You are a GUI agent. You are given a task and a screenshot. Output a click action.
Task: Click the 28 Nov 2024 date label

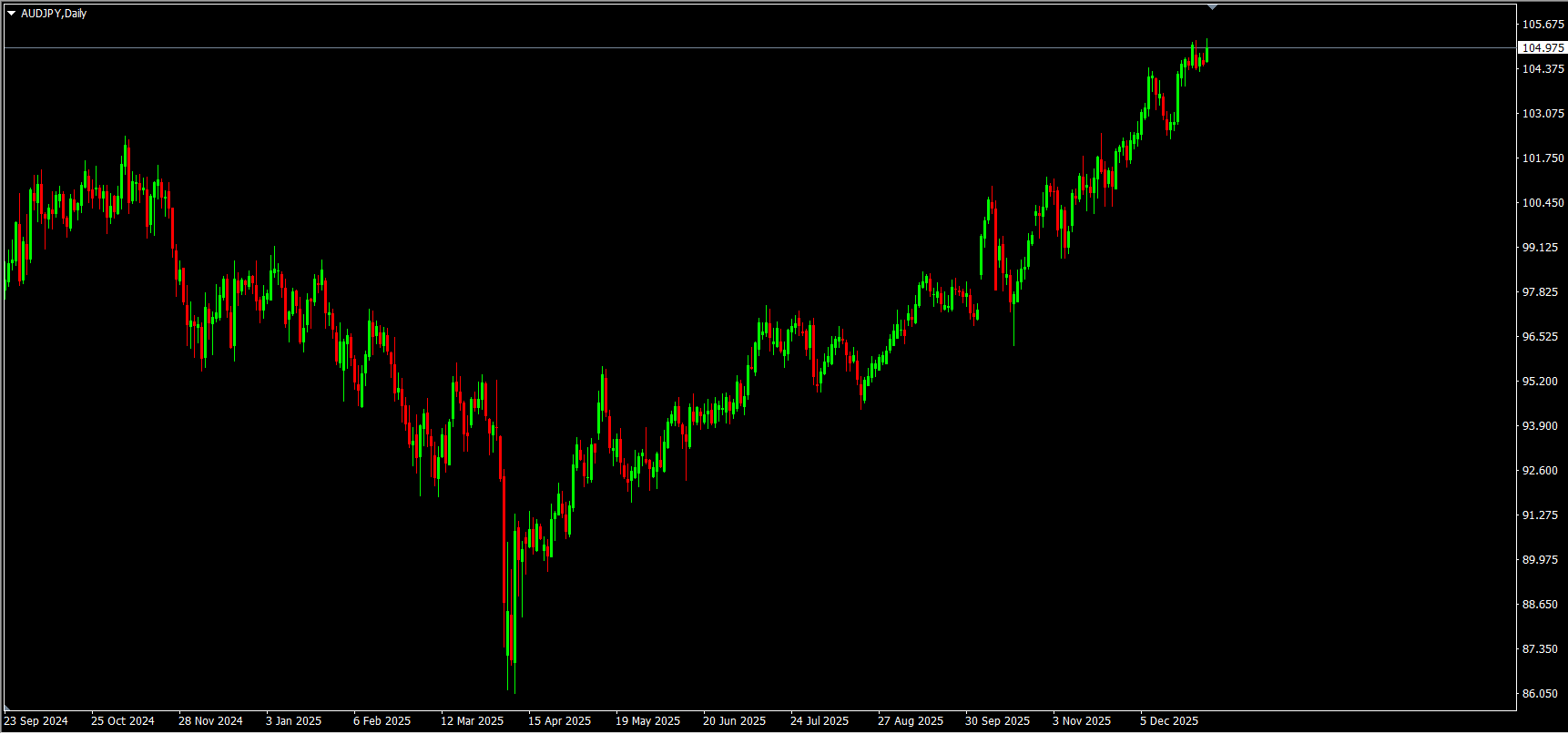pyautogui.click(x=210, y=720)
